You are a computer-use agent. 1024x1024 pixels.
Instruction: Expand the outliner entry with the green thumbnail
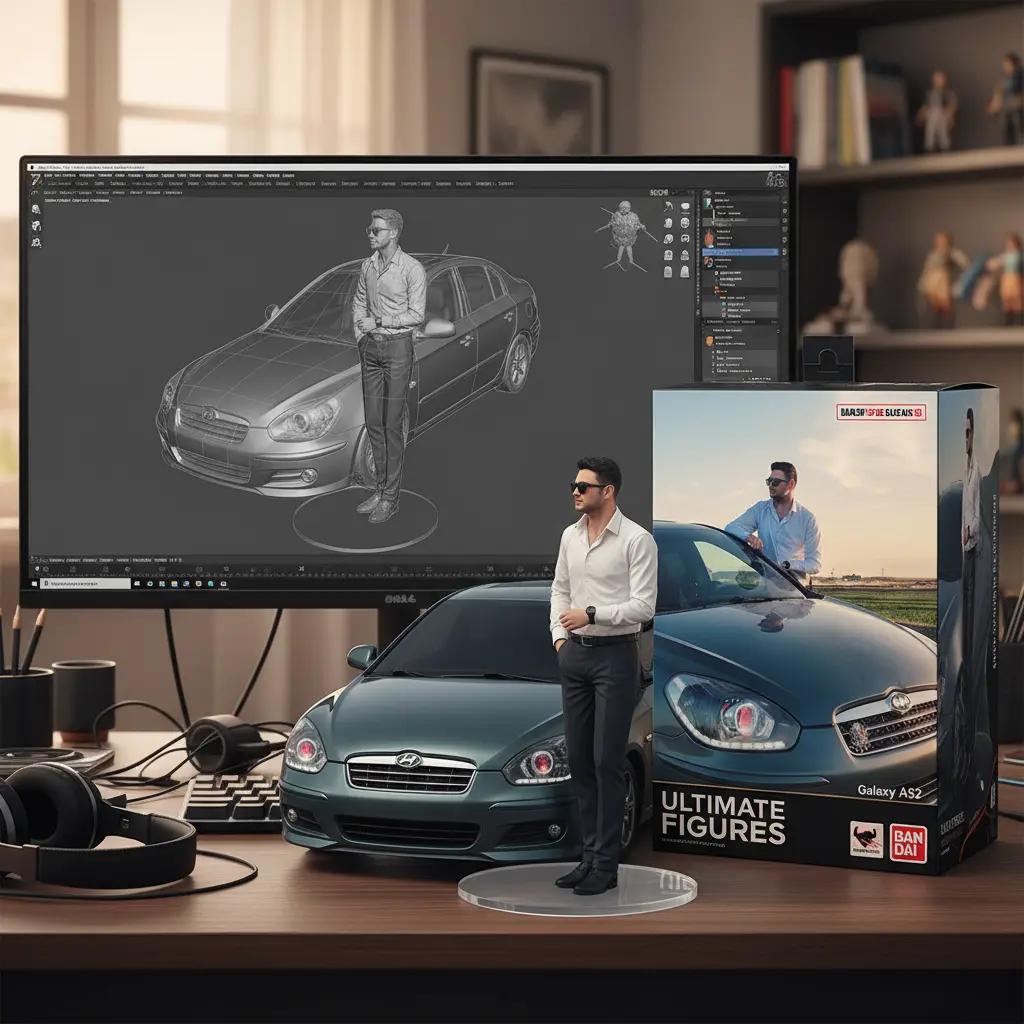707,203
